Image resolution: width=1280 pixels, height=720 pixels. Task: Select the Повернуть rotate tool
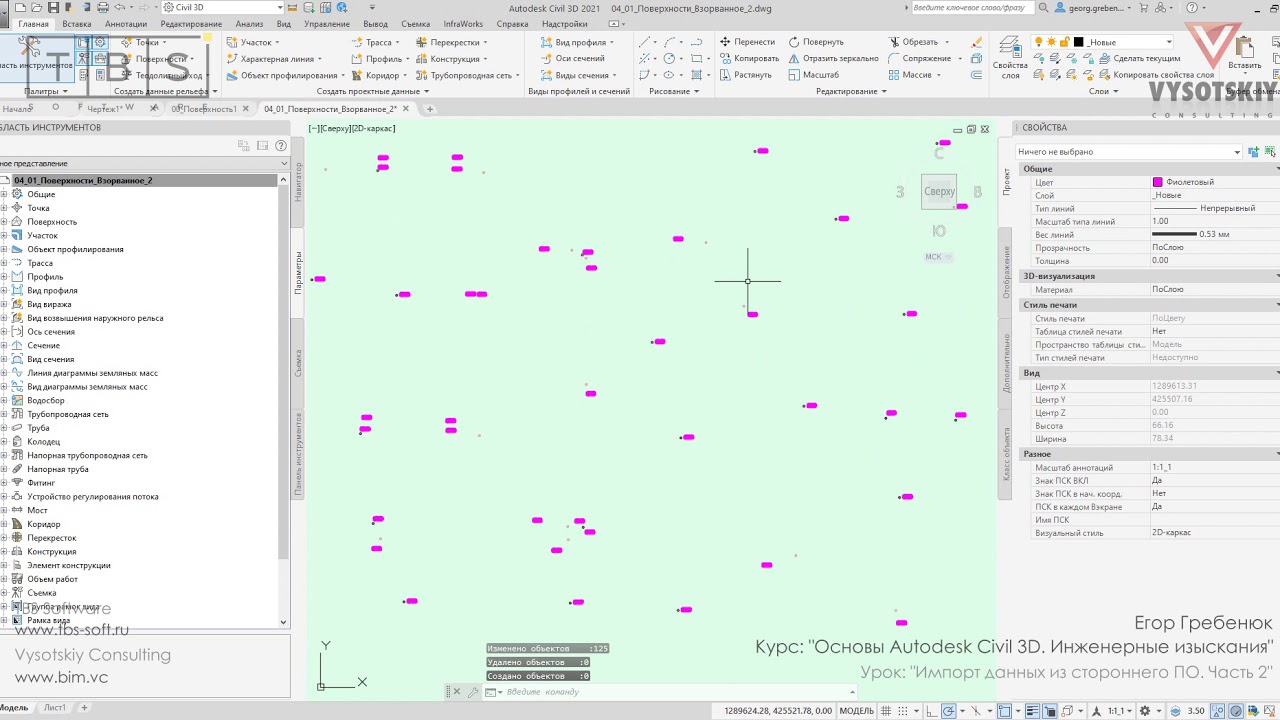click(x=816, y=42)
